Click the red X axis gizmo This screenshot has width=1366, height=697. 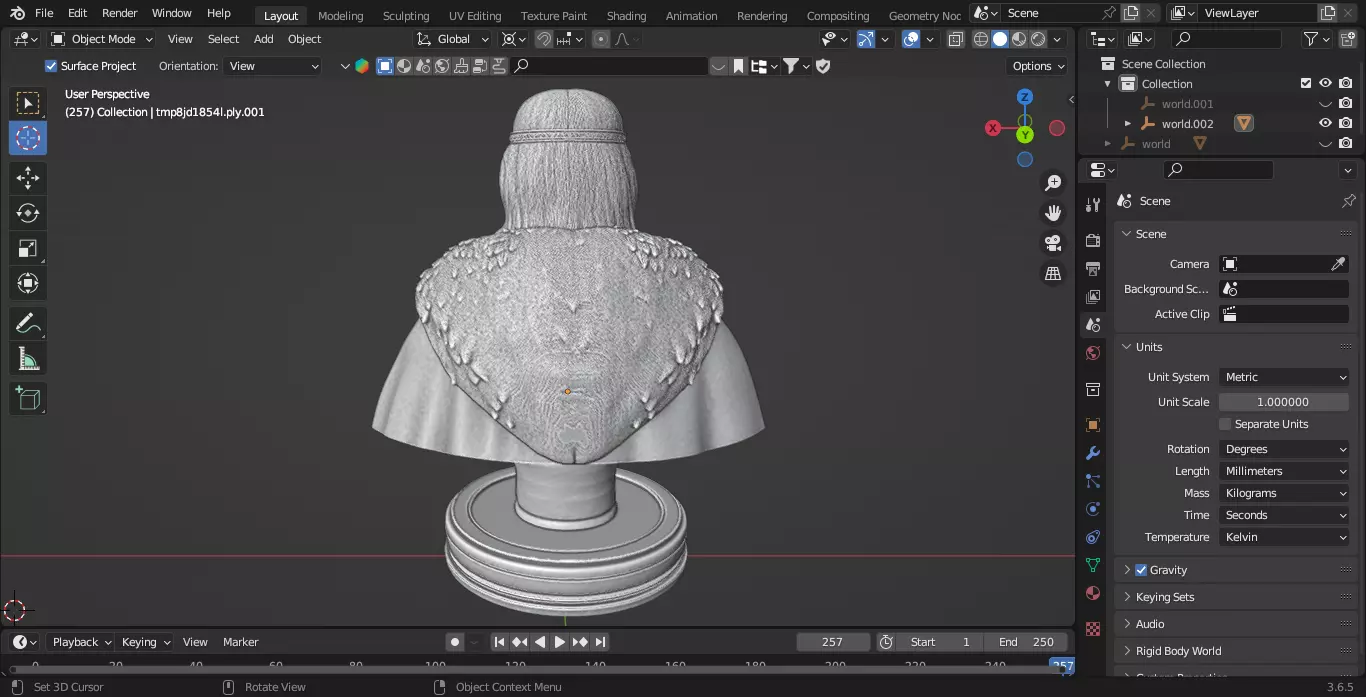993,128
